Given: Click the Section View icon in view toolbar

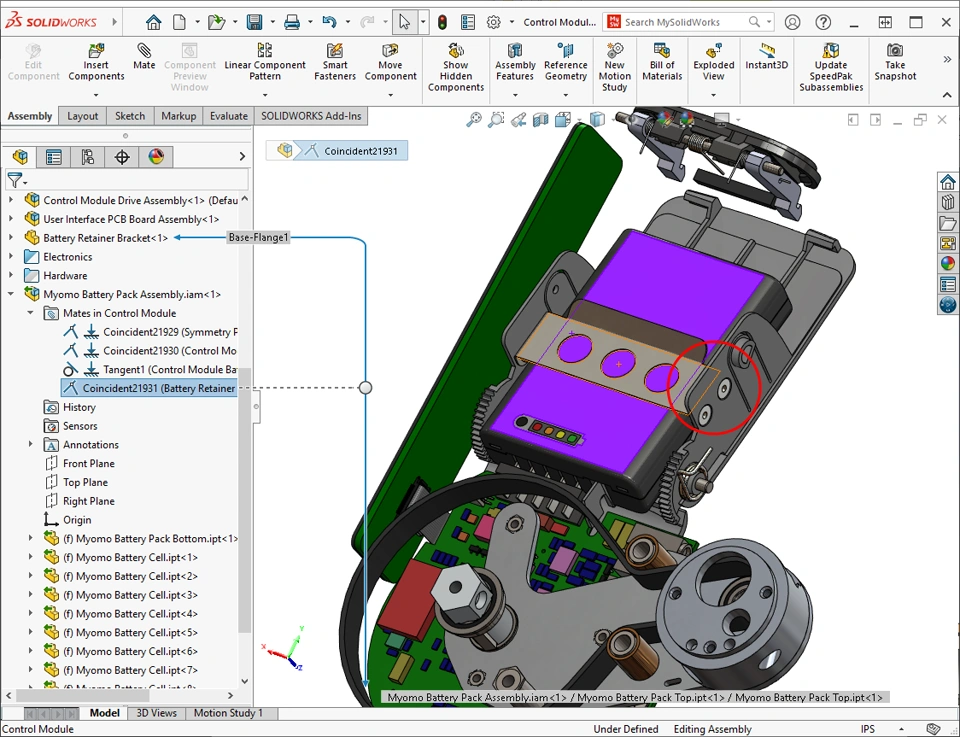Looking at the screenshot, I should 540,119.
